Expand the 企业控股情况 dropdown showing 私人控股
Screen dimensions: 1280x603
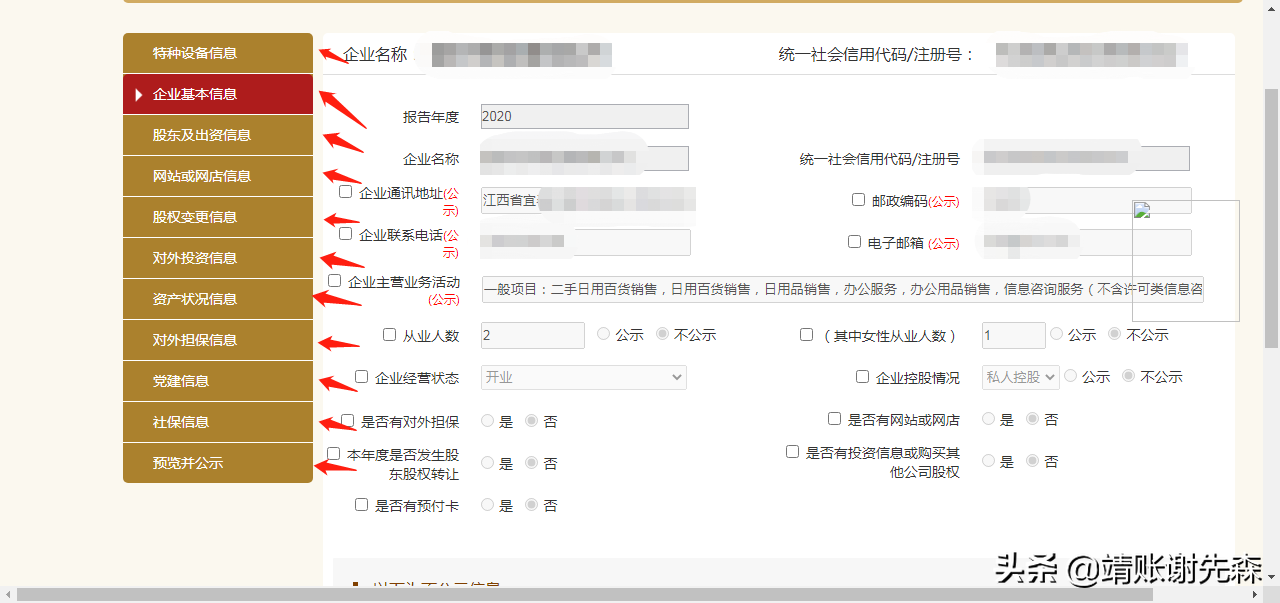click(x=1019, y=377)
